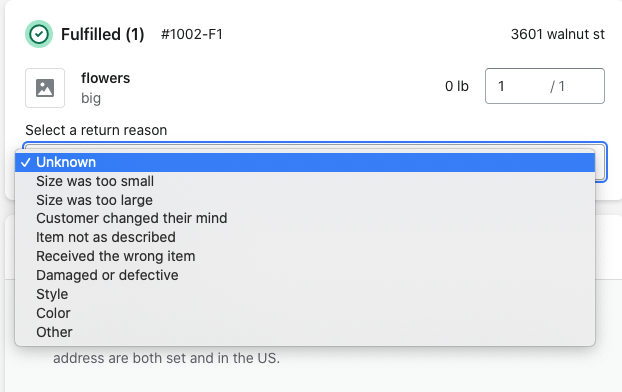Select the checkmark next to Unknown
622x392 pixels.
click(26, 162)
